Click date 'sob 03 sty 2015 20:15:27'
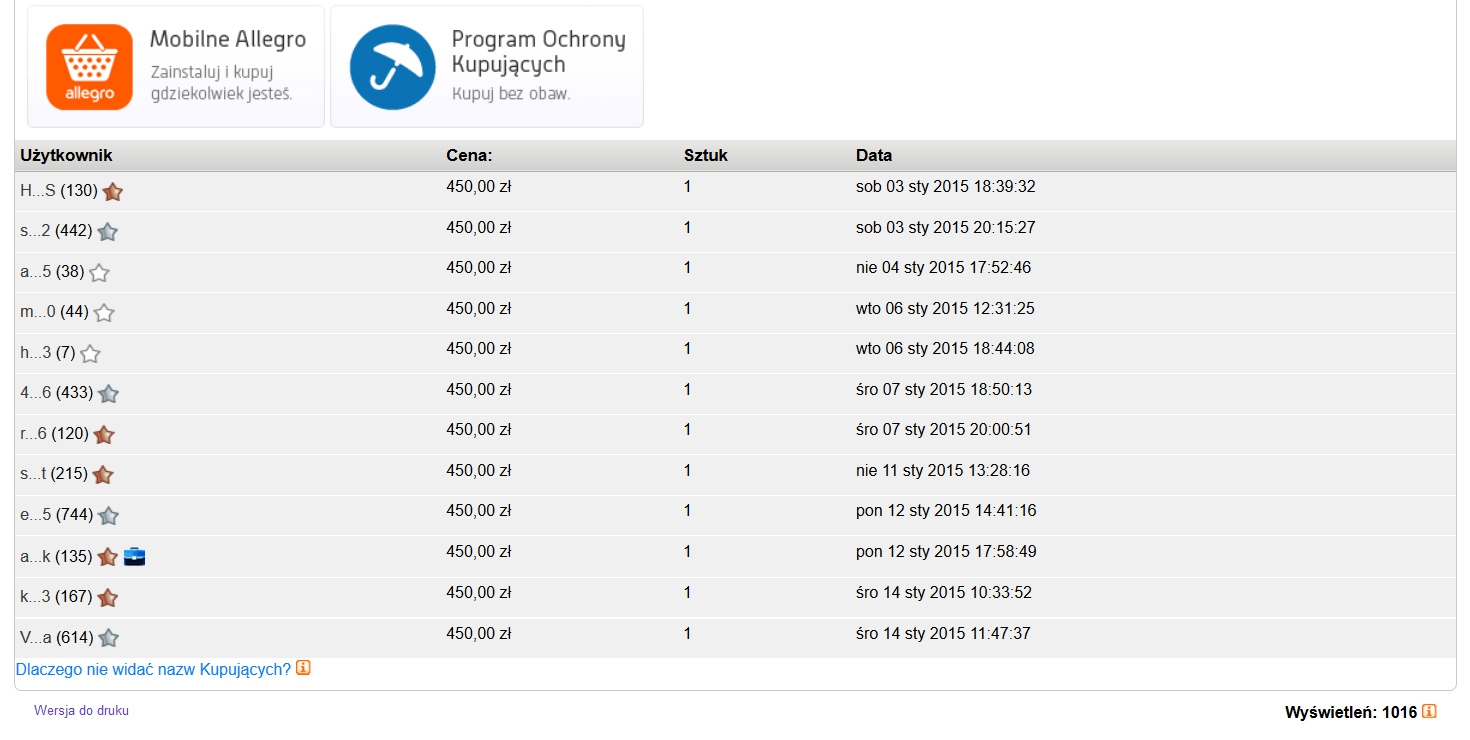This screenshot has width=1470, height=740. [x=945, y=228]
